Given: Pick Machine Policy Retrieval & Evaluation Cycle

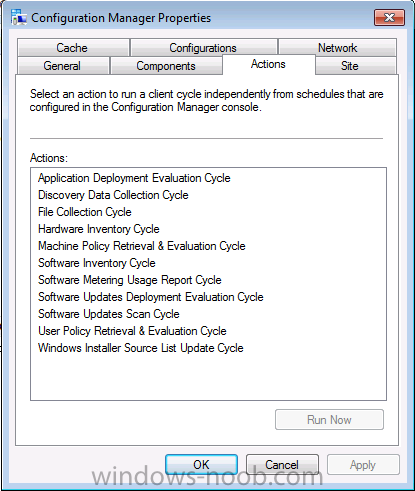Looking at the screenshot, I should coord(142,246).
